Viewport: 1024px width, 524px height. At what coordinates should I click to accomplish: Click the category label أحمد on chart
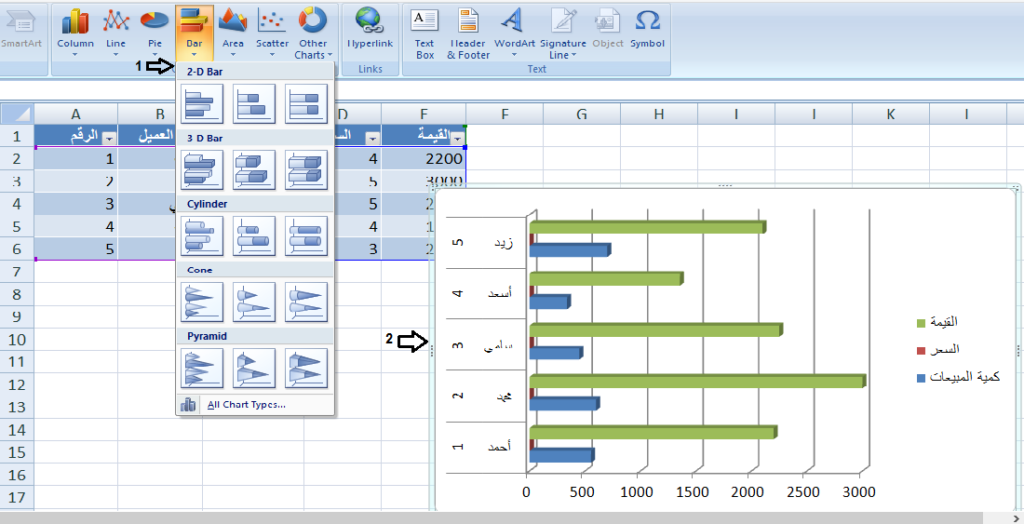tap(500, 447)
